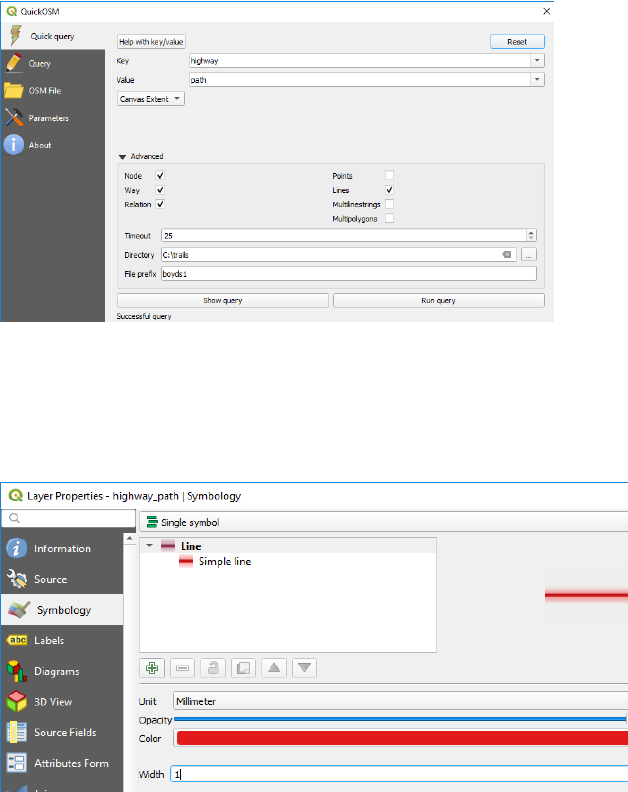Click into the File prefix field boyds1
Screen dimensions: 628x792
[x=349, y=274]
